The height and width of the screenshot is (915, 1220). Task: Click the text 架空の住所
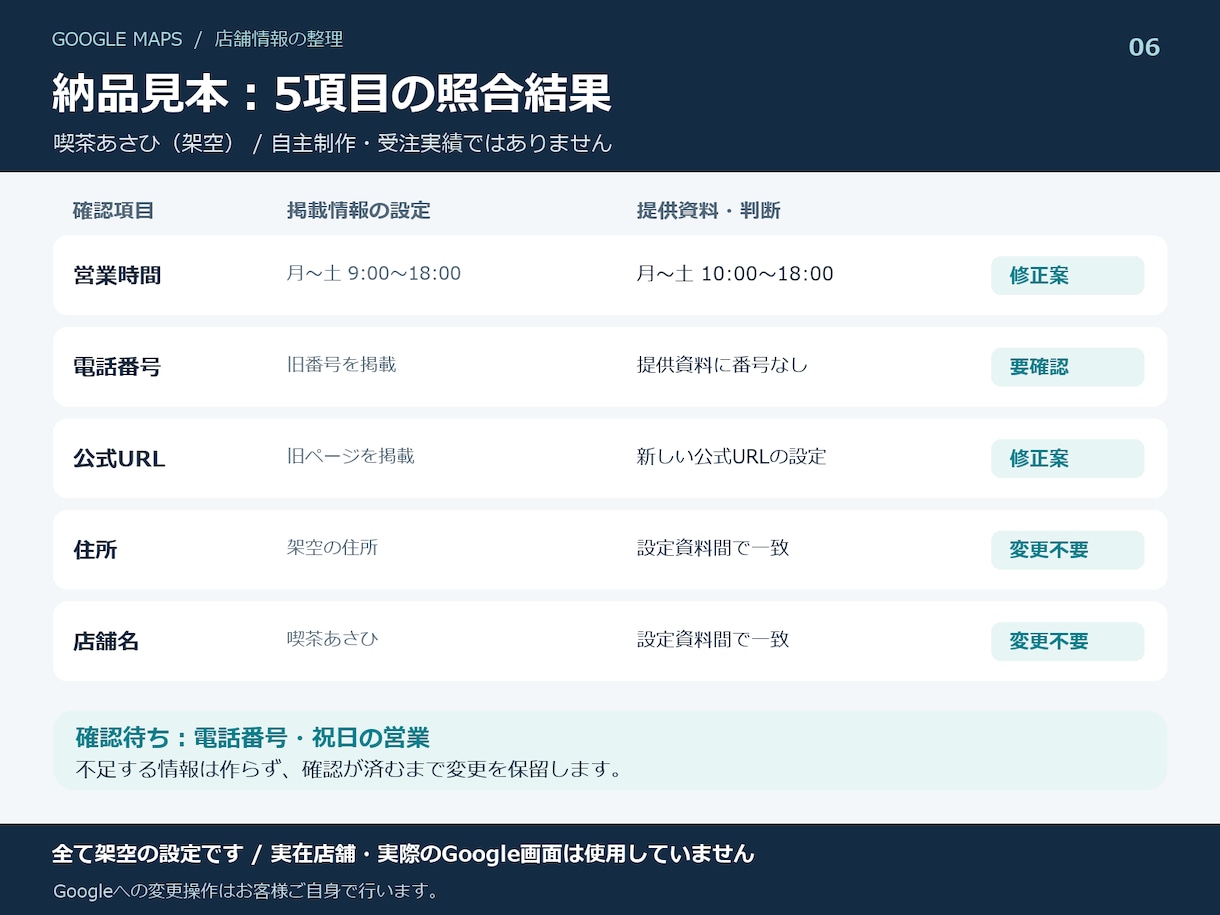[x=332, y=548]
